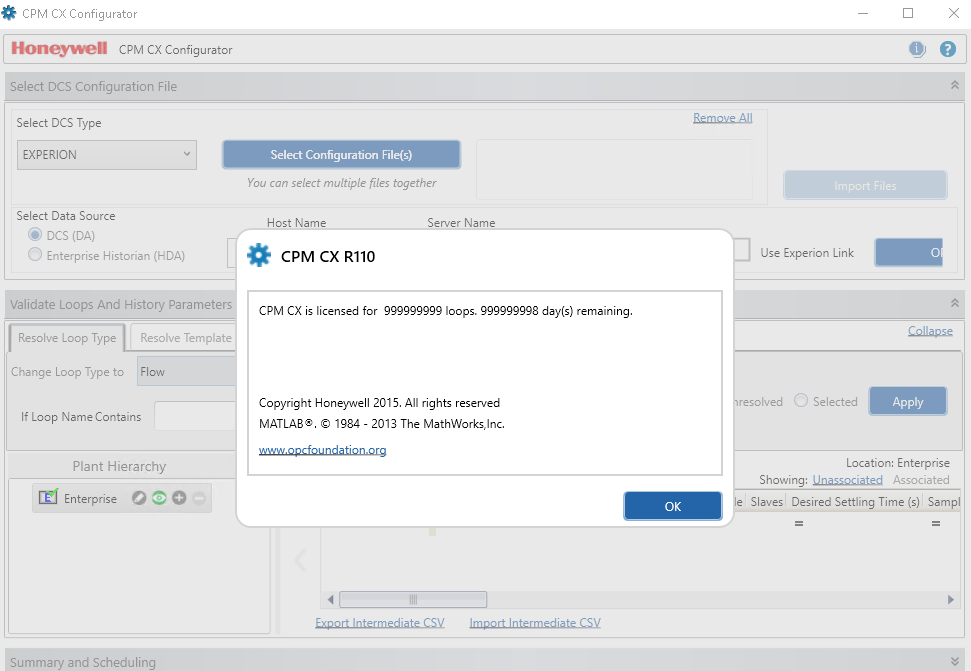Toggle the Use Experion Link checkbox
Viewport: 971px width, 671px height.
coord(741,250)
